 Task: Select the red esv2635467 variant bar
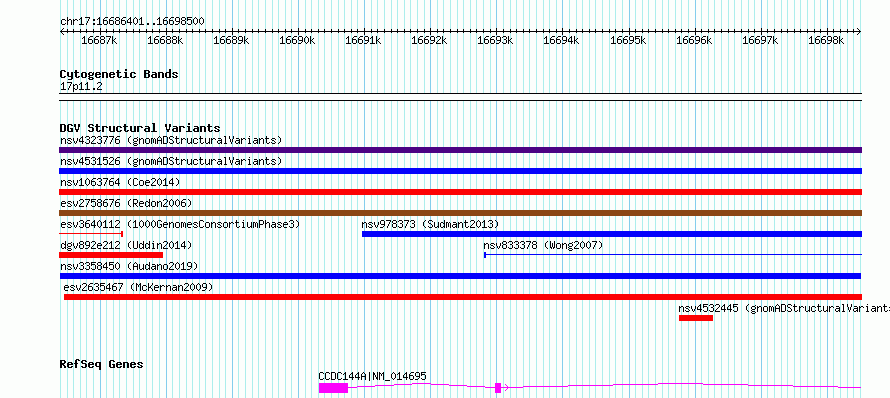463,297
